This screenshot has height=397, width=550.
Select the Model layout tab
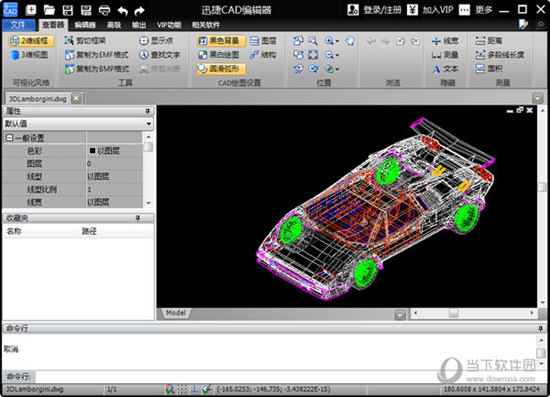176,313
